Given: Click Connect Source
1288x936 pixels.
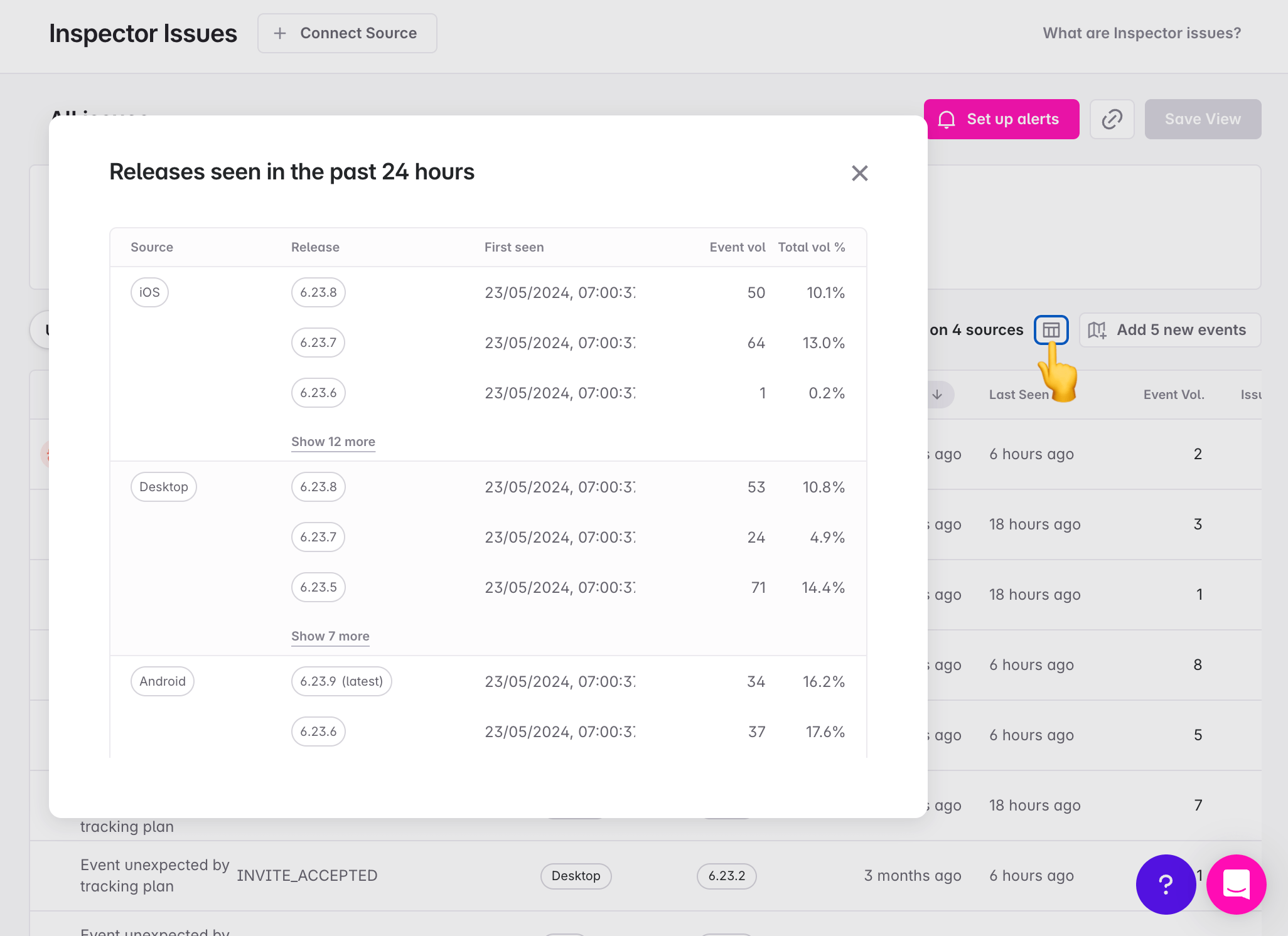Looking at the screenshot, I should click(348, 33).
